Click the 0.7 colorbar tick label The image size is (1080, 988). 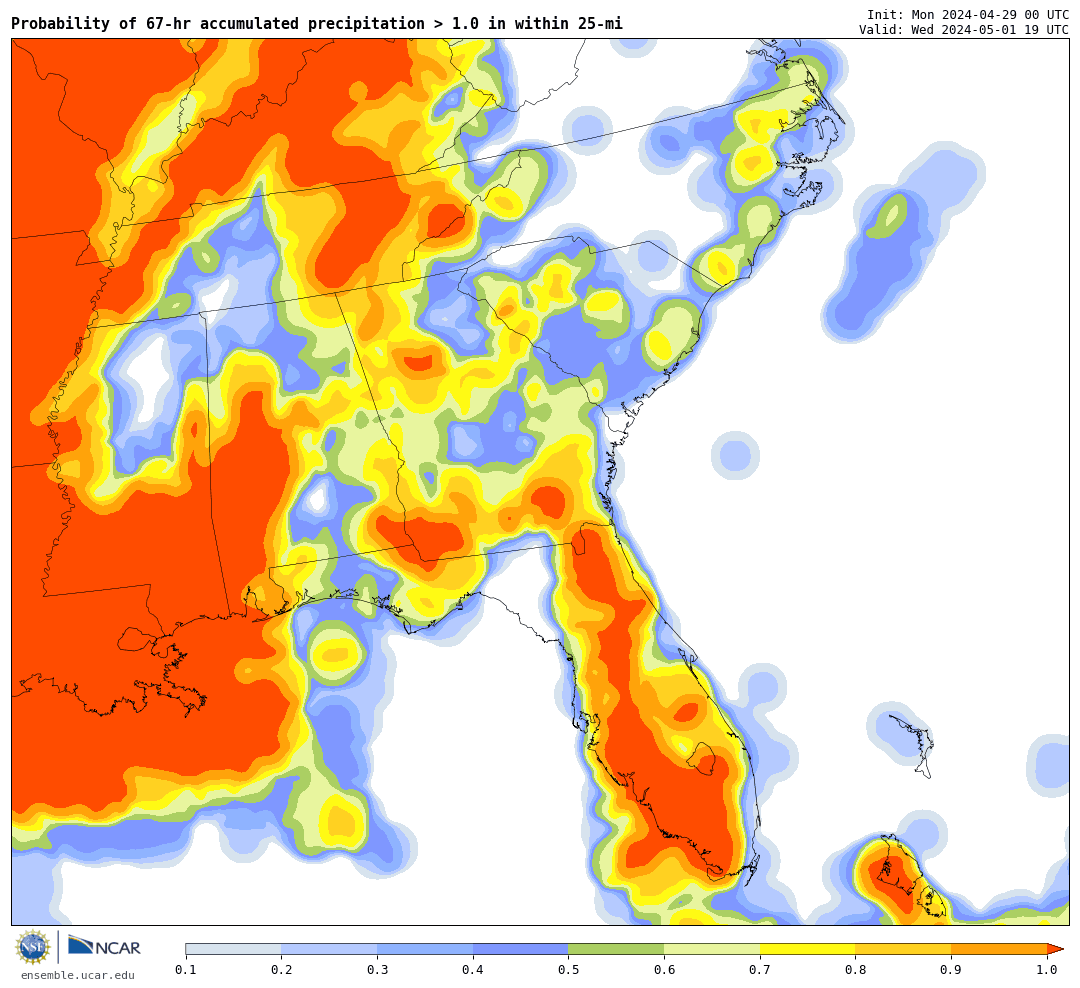760,969
